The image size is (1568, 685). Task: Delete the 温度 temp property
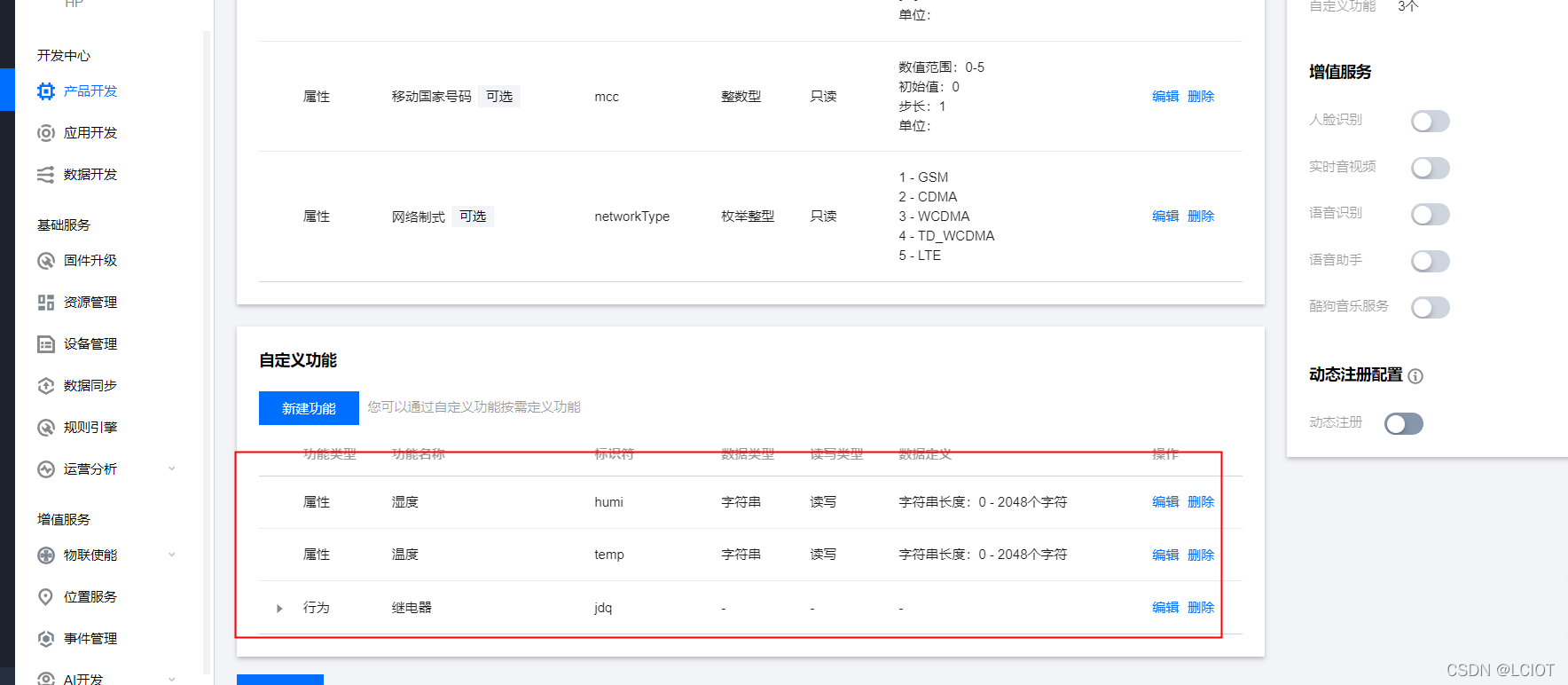tap(1201, 555)
